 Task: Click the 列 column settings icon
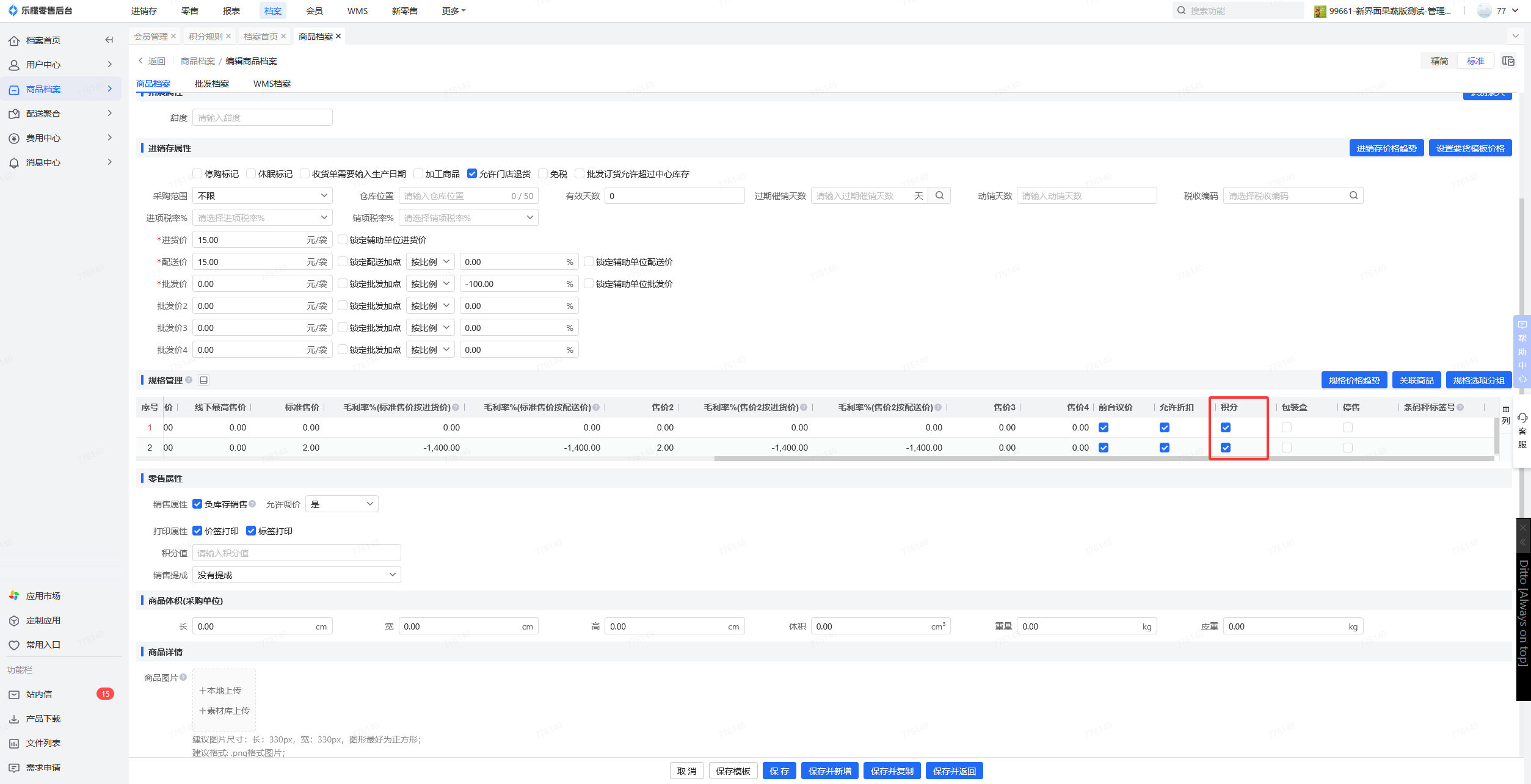click(1505, 415)
